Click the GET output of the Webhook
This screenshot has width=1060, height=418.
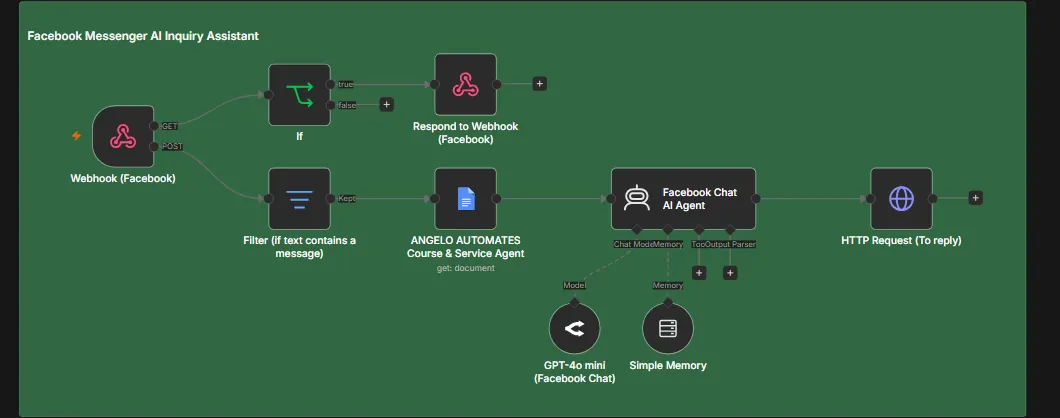(x=154, y=126)
